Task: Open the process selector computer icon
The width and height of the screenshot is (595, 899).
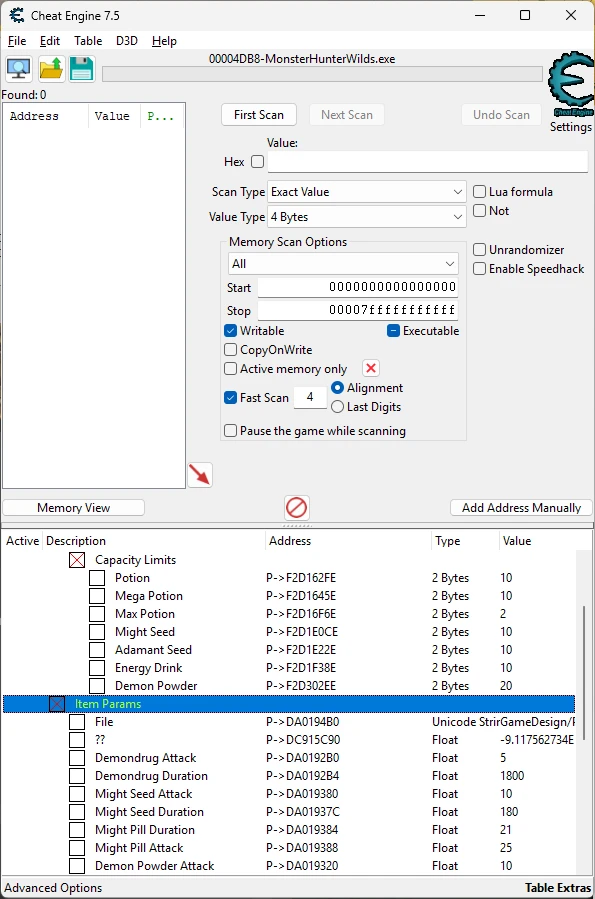Action: 19,69
